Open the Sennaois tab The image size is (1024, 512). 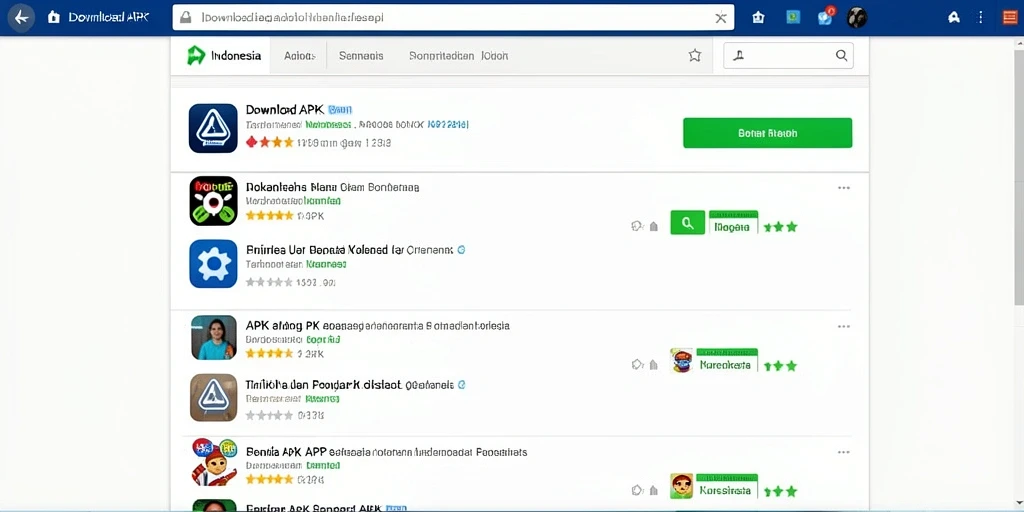coord(361,56)
